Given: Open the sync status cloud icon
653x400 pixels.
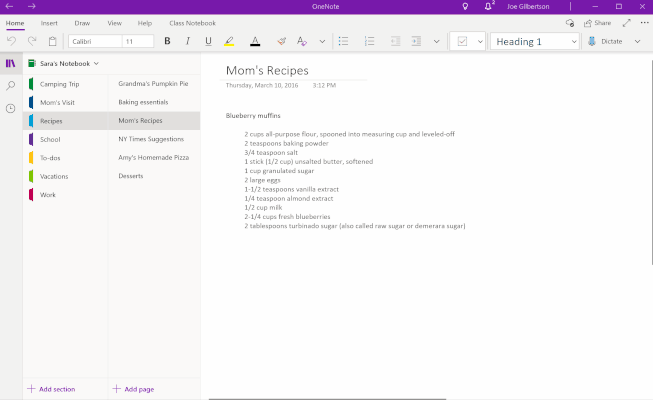Looking at the screenshot, I should pos(570,23).
